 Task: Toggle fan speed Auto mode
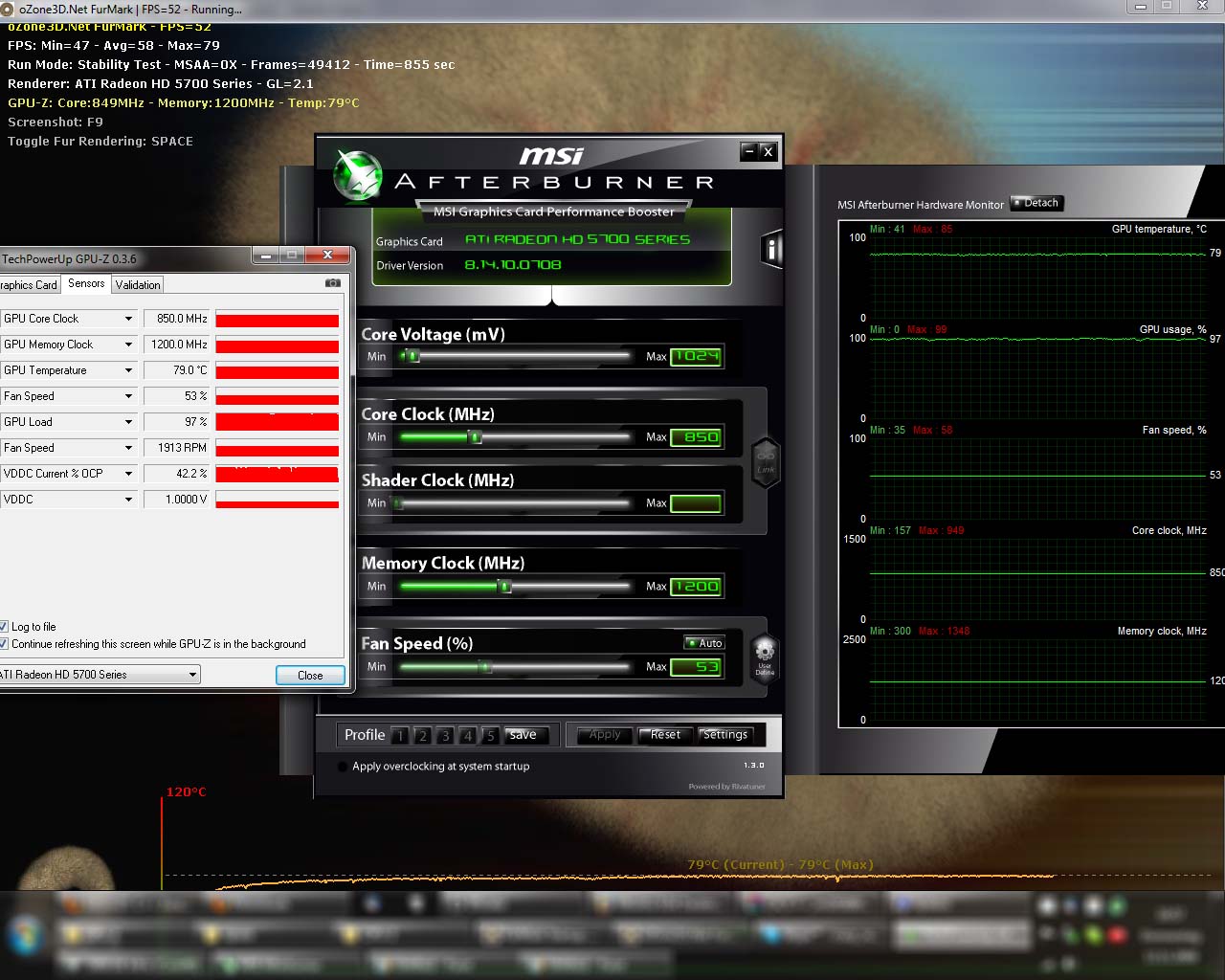pos(704,643)
